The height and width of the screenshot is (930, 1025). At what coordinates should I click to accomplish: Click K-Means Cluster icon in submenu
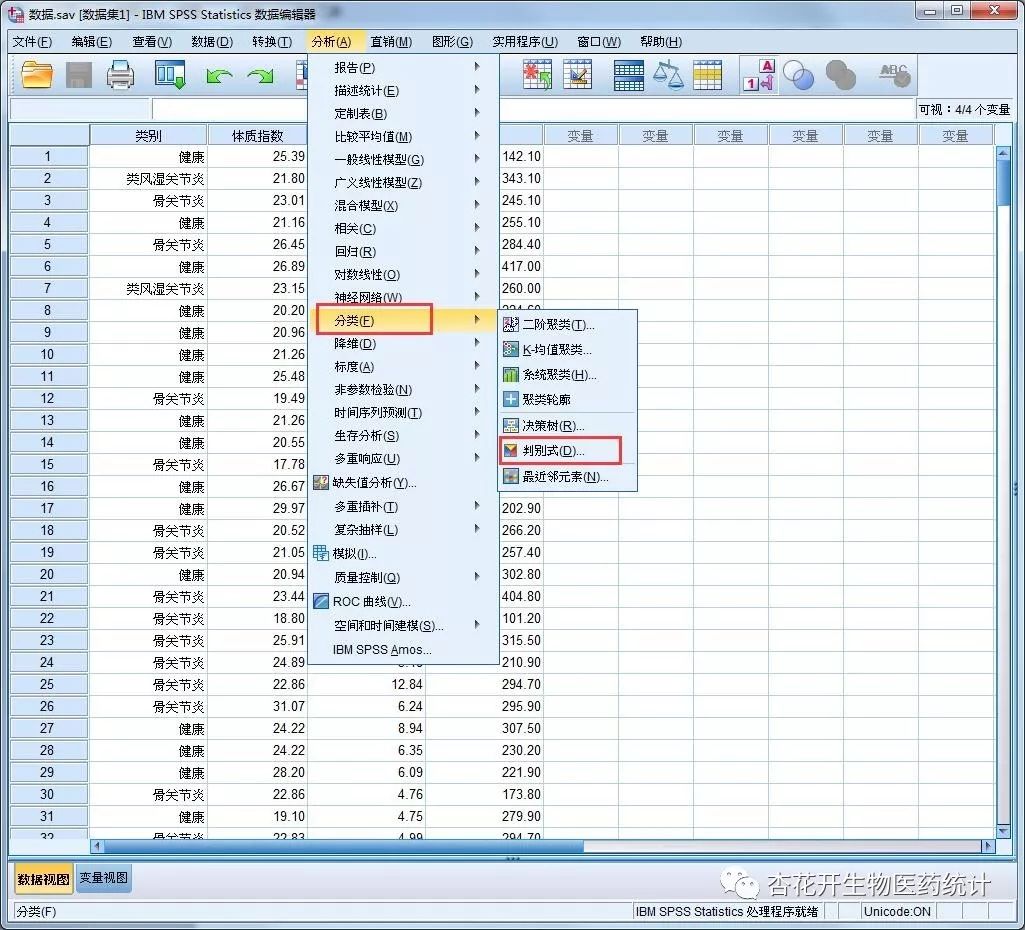pyautogui.click(x=511, y=349)
